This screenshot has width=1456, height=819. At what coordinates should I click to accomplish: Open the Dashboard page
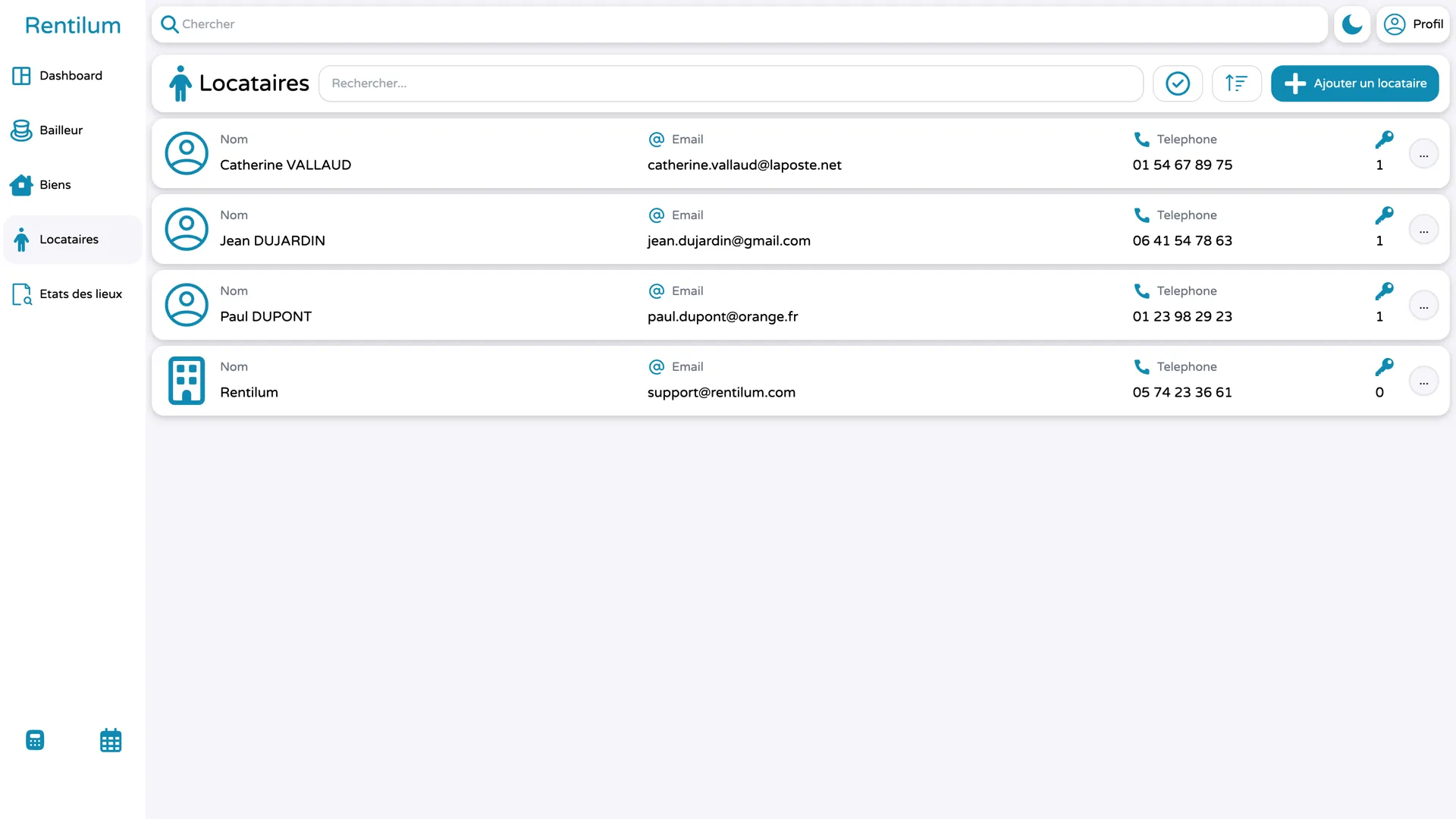[73, 76]
